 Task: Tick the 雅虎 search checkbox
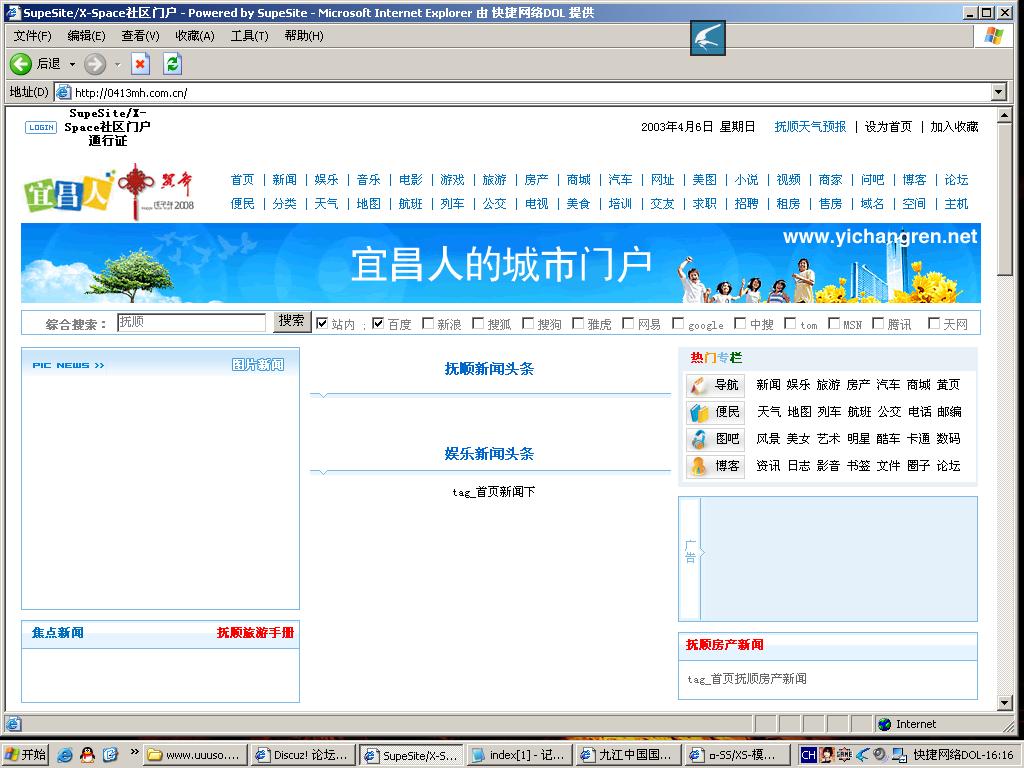(578, 323)
